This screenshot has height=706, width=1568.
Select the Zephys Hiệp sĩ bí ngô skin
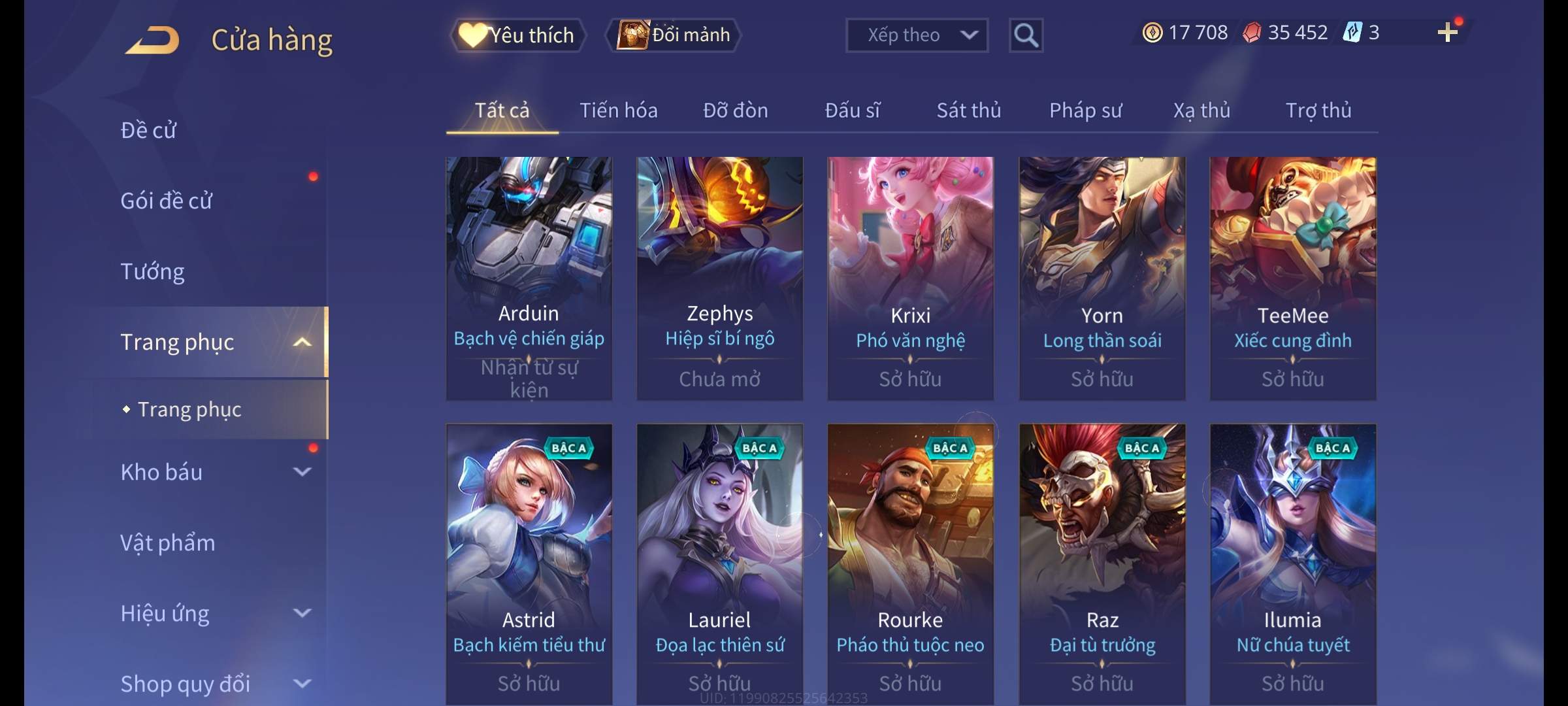click(720, 278)
